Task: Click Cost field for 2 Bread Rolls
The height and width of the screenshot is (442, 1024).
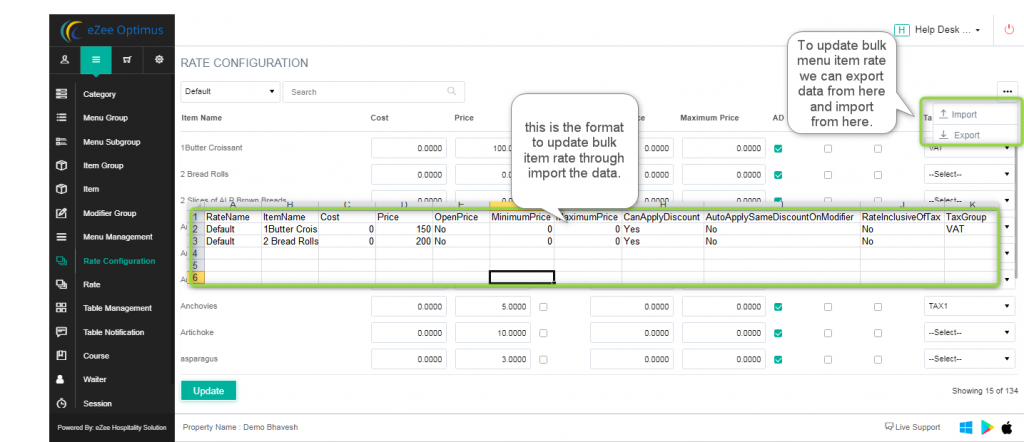Action: [410, 175]
